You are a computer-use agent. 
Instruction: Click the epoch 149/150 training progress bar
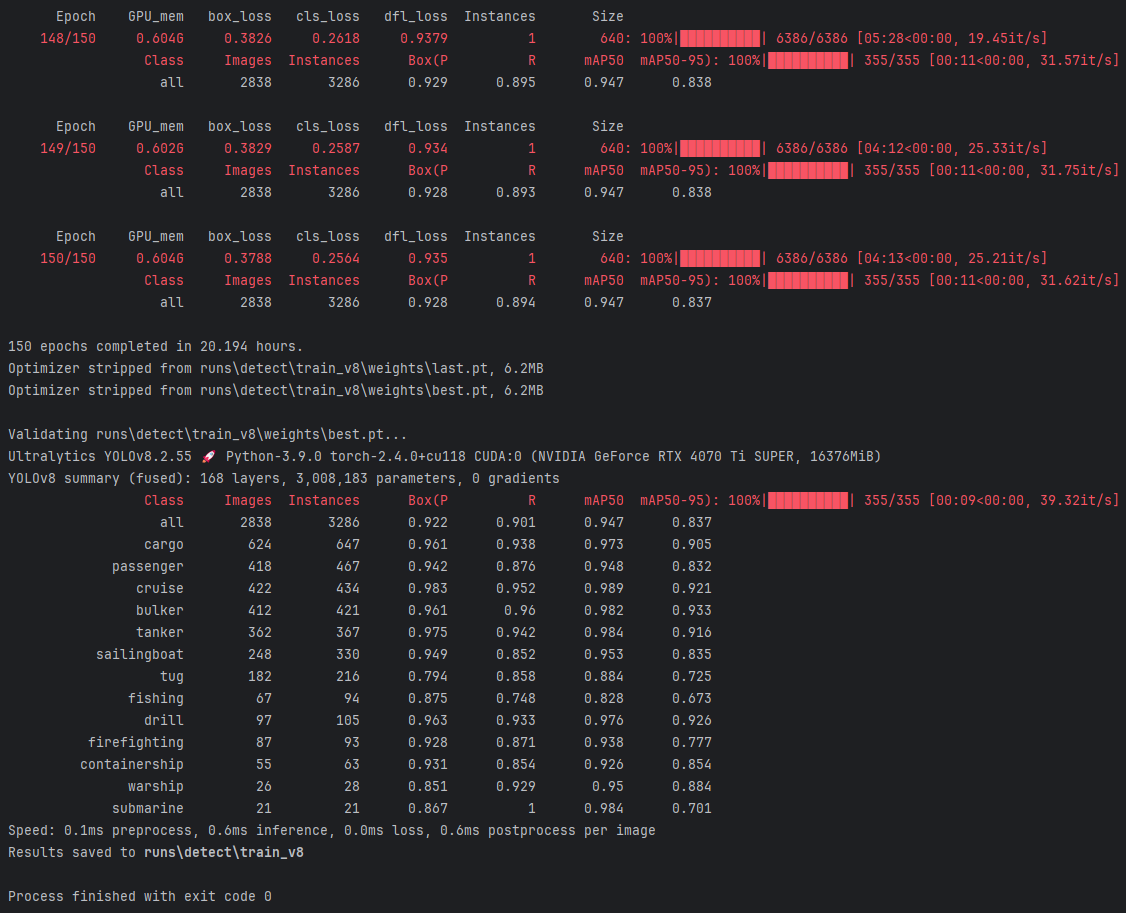coord(720,148)
